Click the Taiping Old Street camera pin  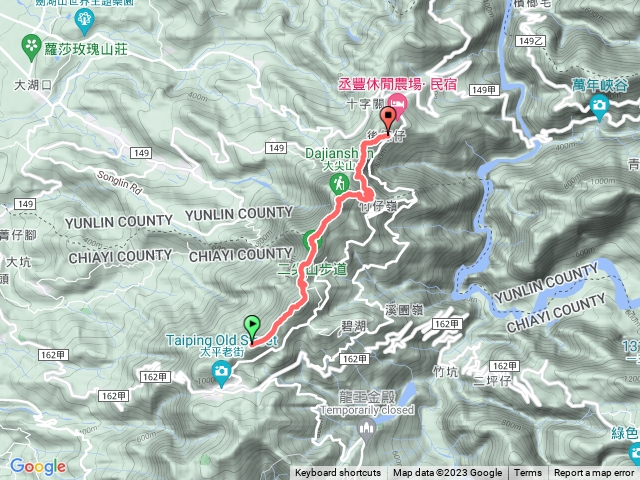(x=221, y=374)
